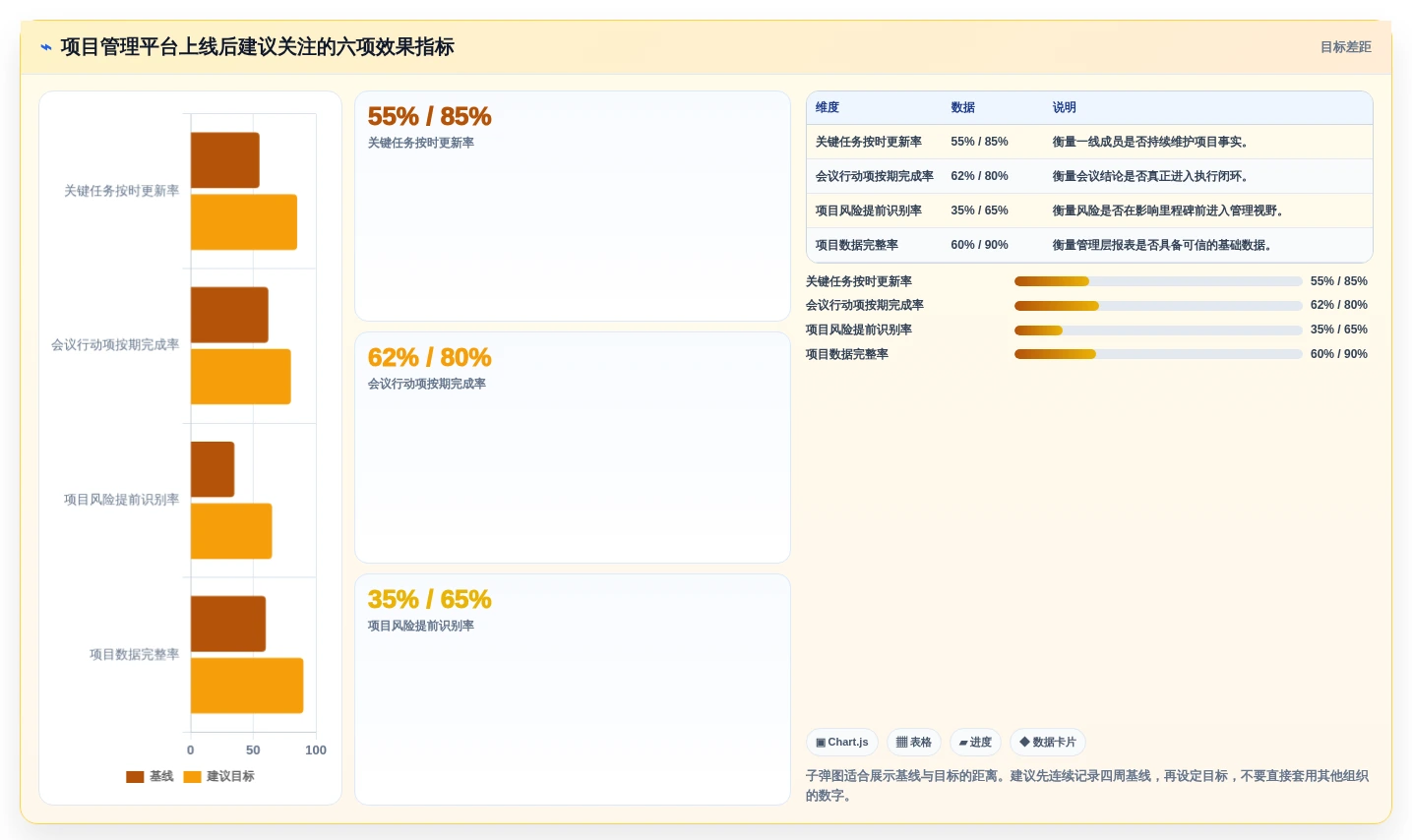Image resolution: width=1412 pixels, height=840 pixels.
Task: Click the 说明 table column header
Action: tap(1064, 107)
